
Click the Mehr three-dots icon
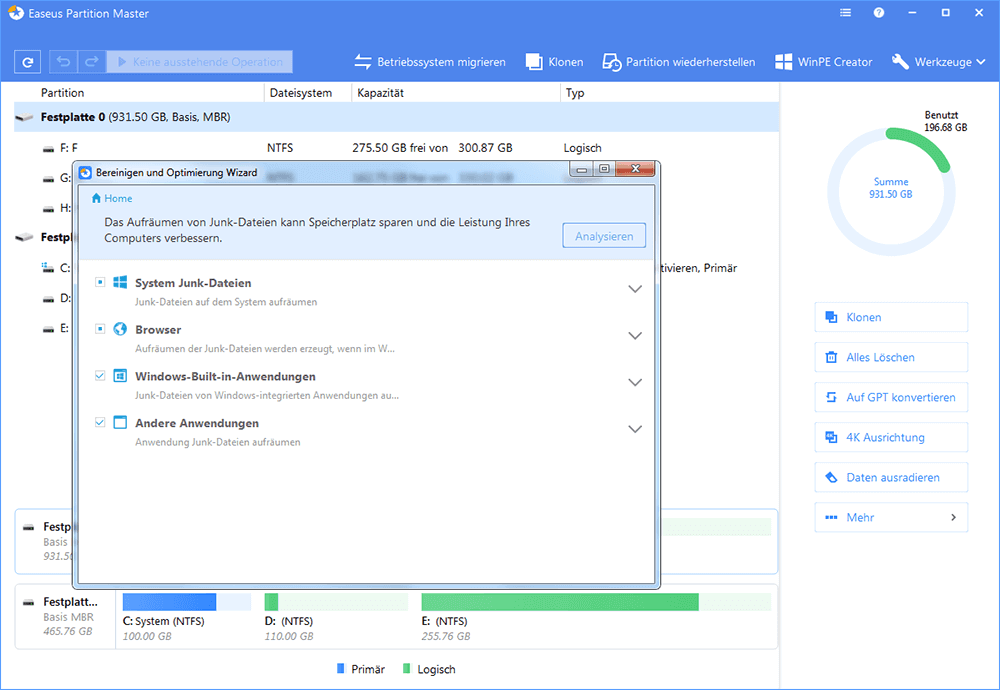831,517
